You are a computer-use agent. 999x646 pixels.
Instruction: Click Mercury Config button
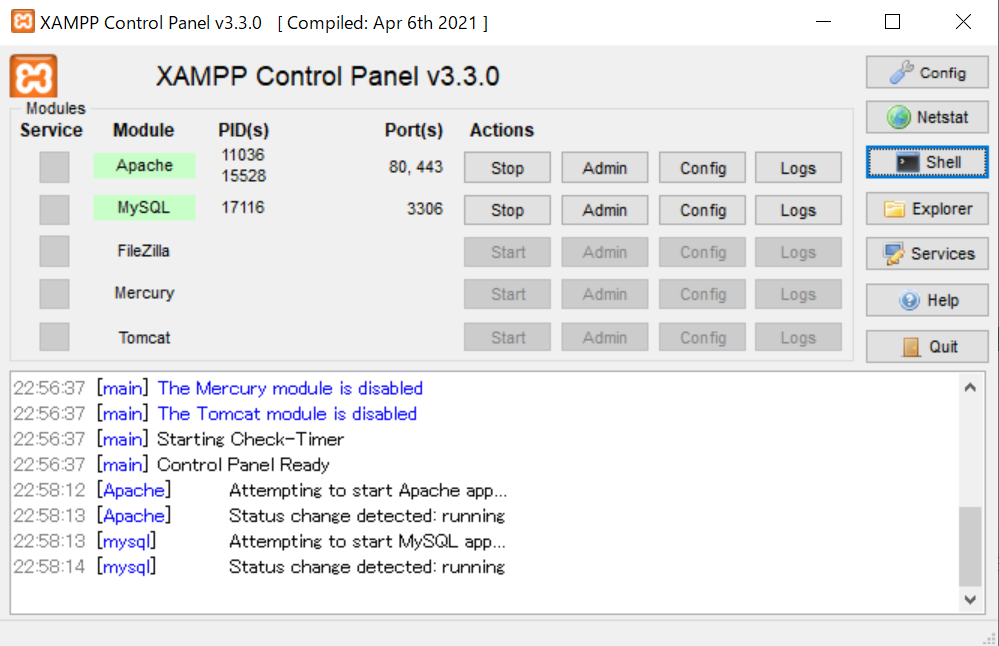tap(703, 294)
